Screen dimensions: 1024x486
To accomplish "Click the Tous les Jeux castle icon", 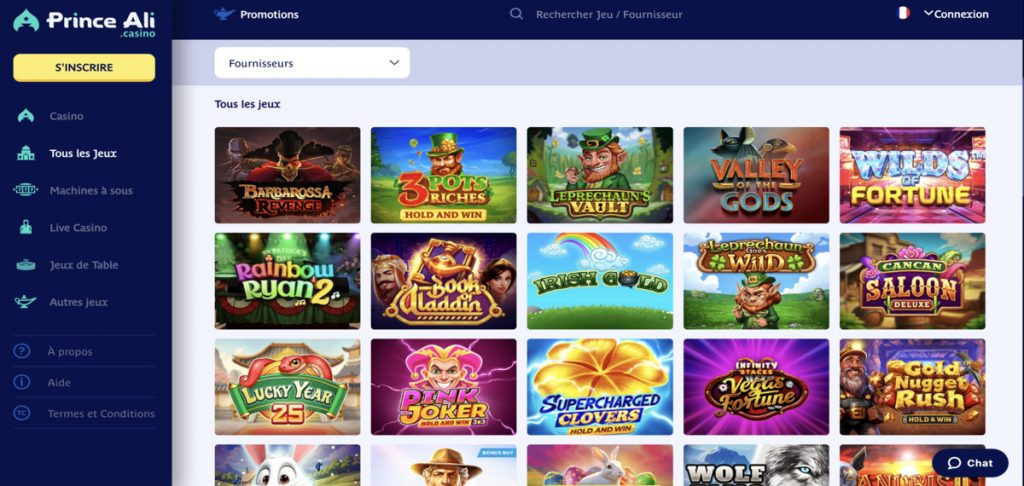I will click(25, 154).
